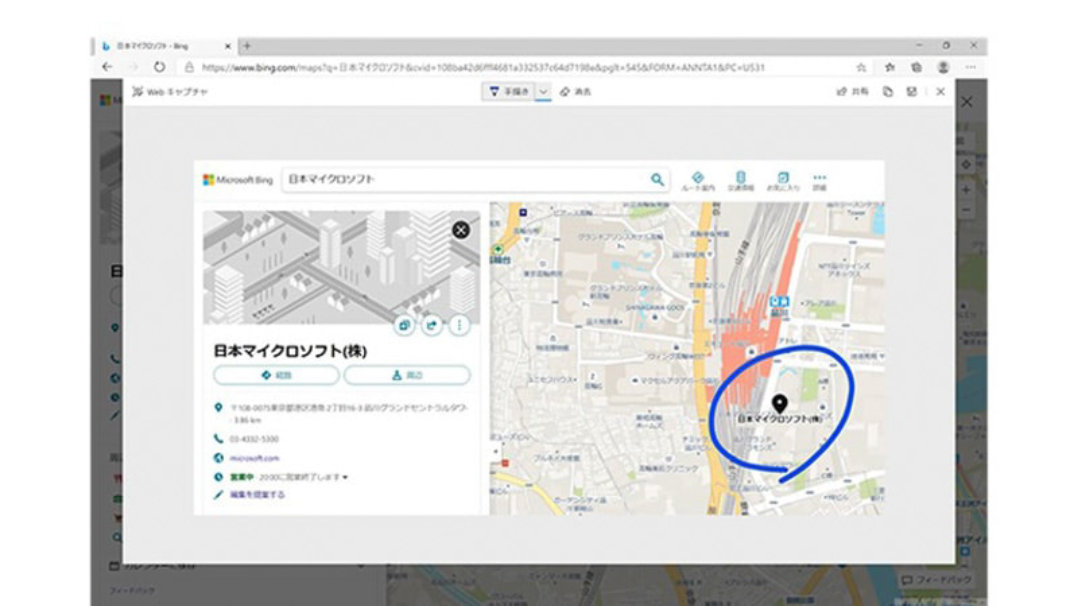Click the city illustration thumbnail
This screenshot has height=606, width=1078.
tap(341, 267)
